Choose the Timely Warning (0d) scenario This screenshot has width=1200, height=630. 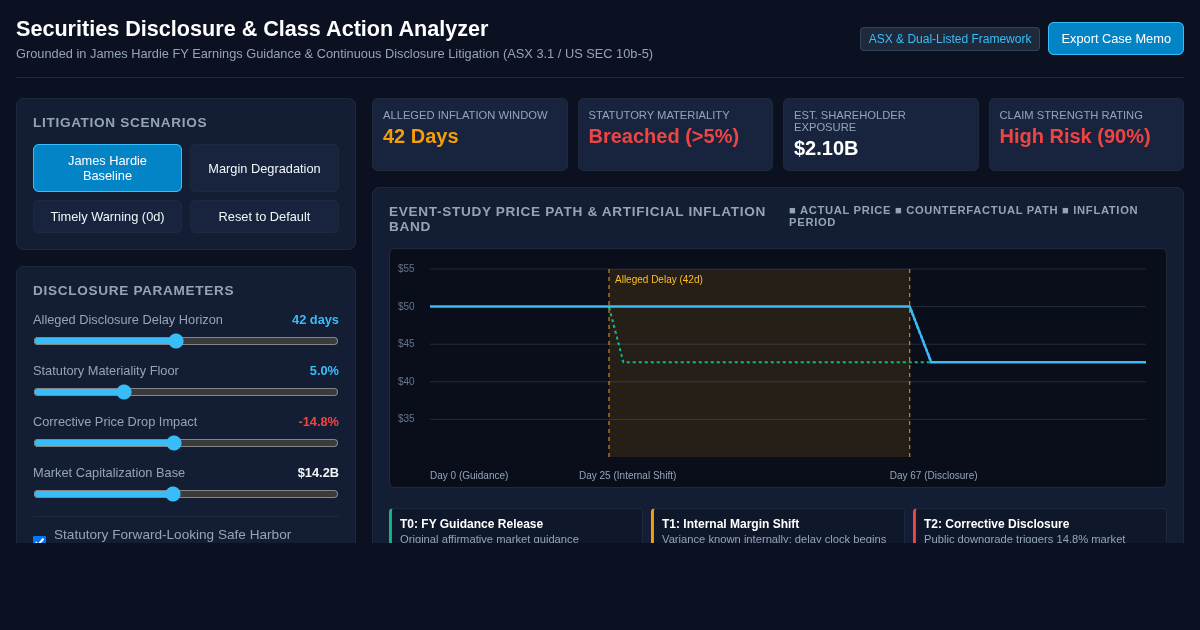(107, 216)
